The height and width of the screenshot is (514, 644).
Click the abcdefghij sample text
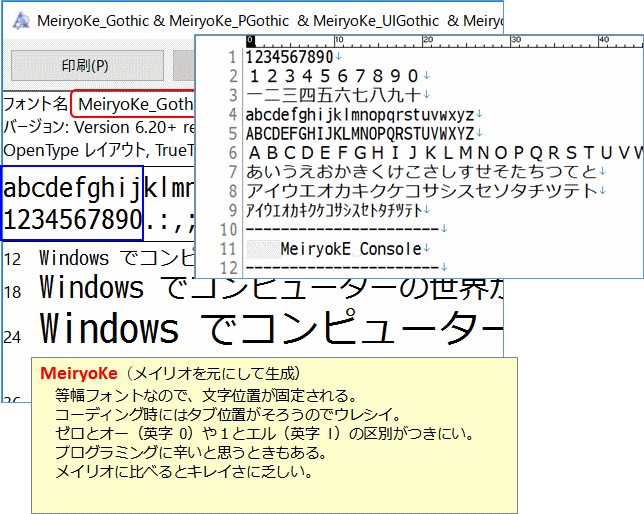coord(72,188)
